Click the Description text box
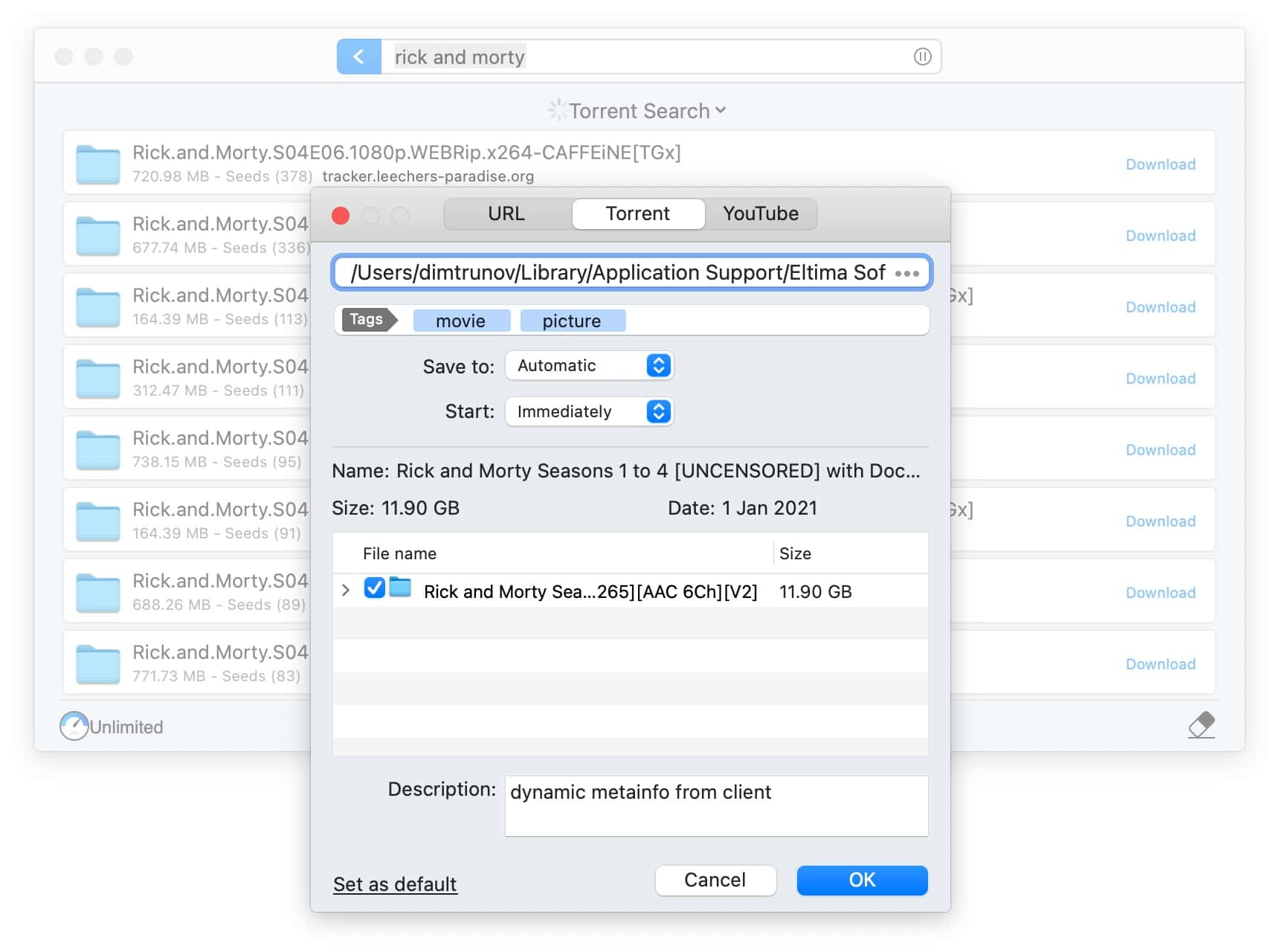This screenshot has width=1279, height=952. click(x=717, y=806)
